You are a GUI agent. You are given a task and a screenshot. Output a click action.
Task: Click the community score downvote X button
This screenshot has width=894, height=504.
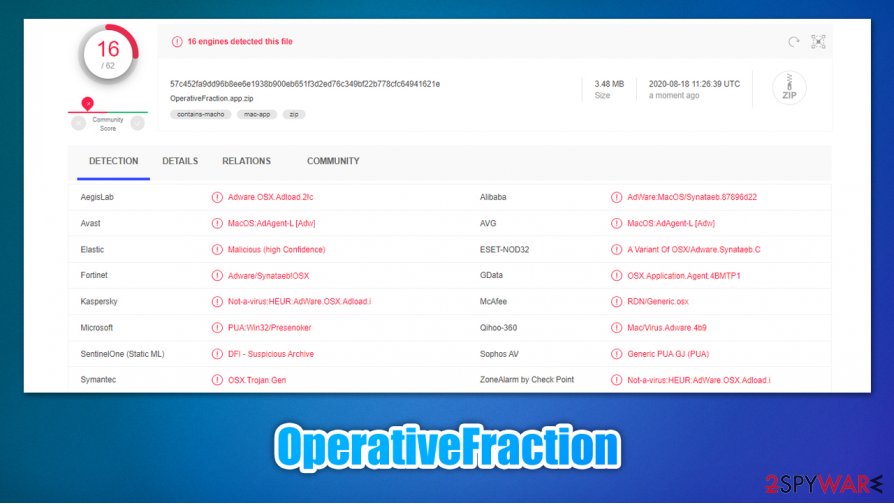[78, 123]
